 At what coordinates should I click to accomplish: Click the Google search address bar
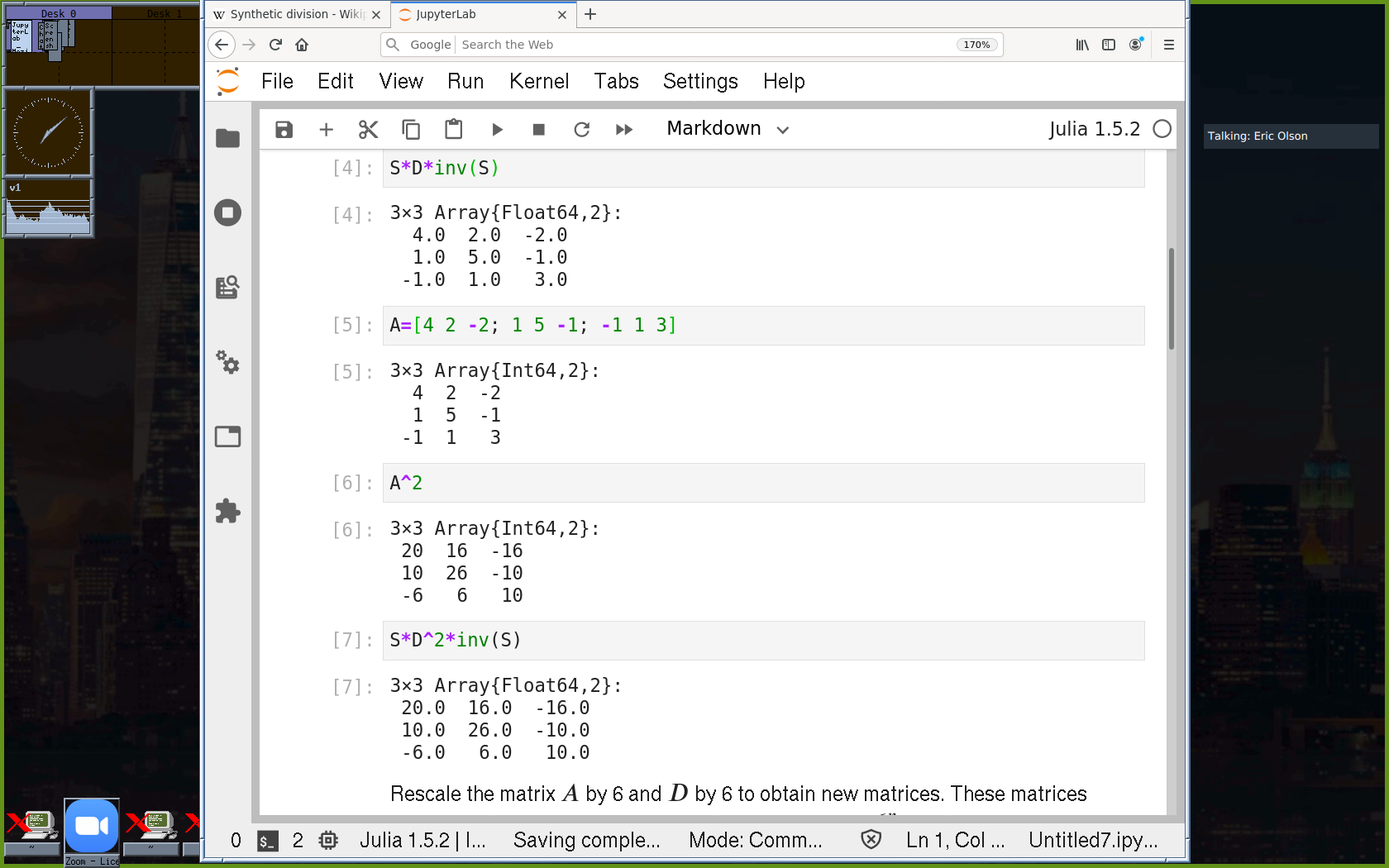tap(703, 45)
